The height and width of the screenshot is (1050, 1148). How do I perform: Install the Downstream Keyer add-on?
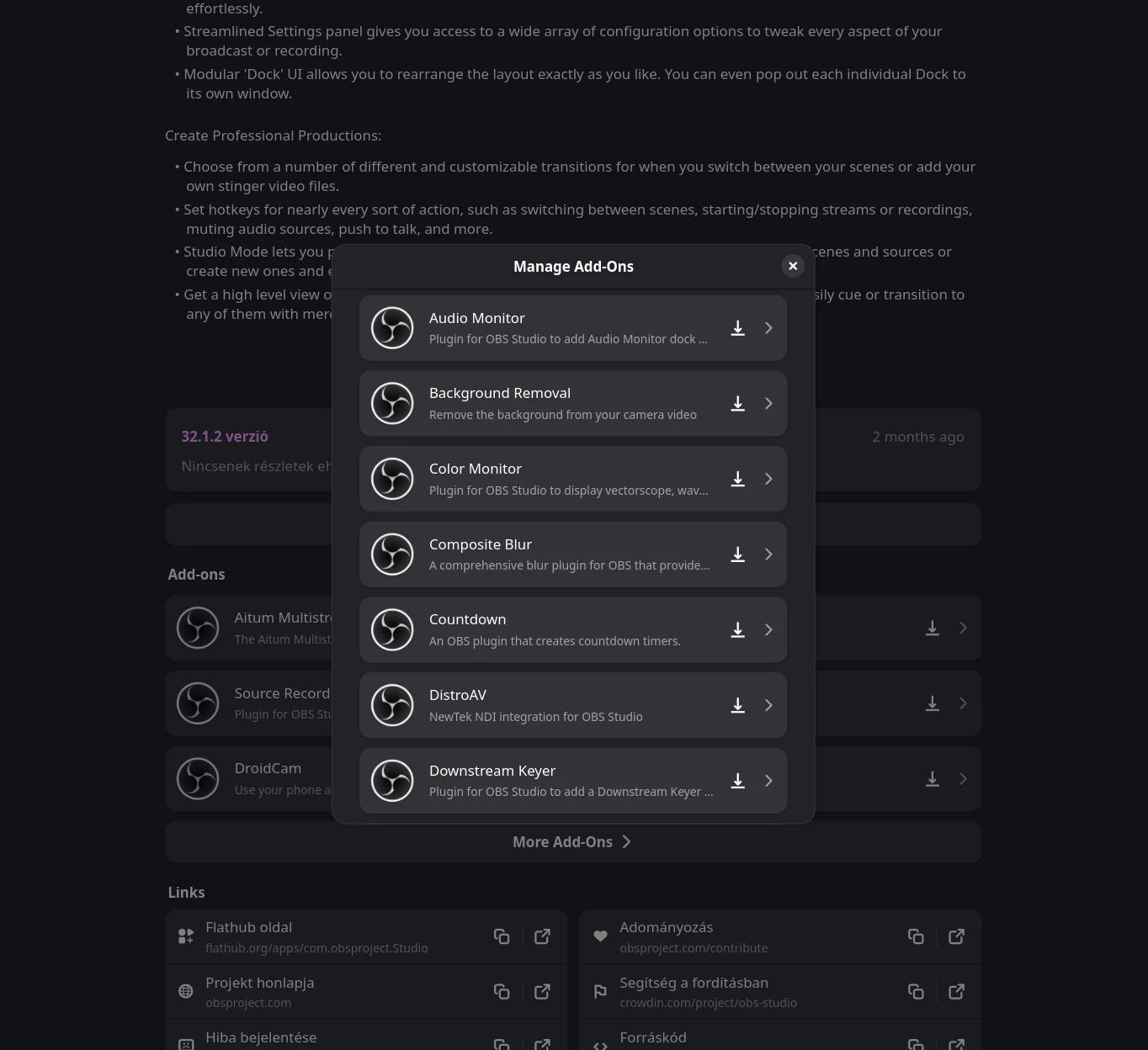click(737, 781)
